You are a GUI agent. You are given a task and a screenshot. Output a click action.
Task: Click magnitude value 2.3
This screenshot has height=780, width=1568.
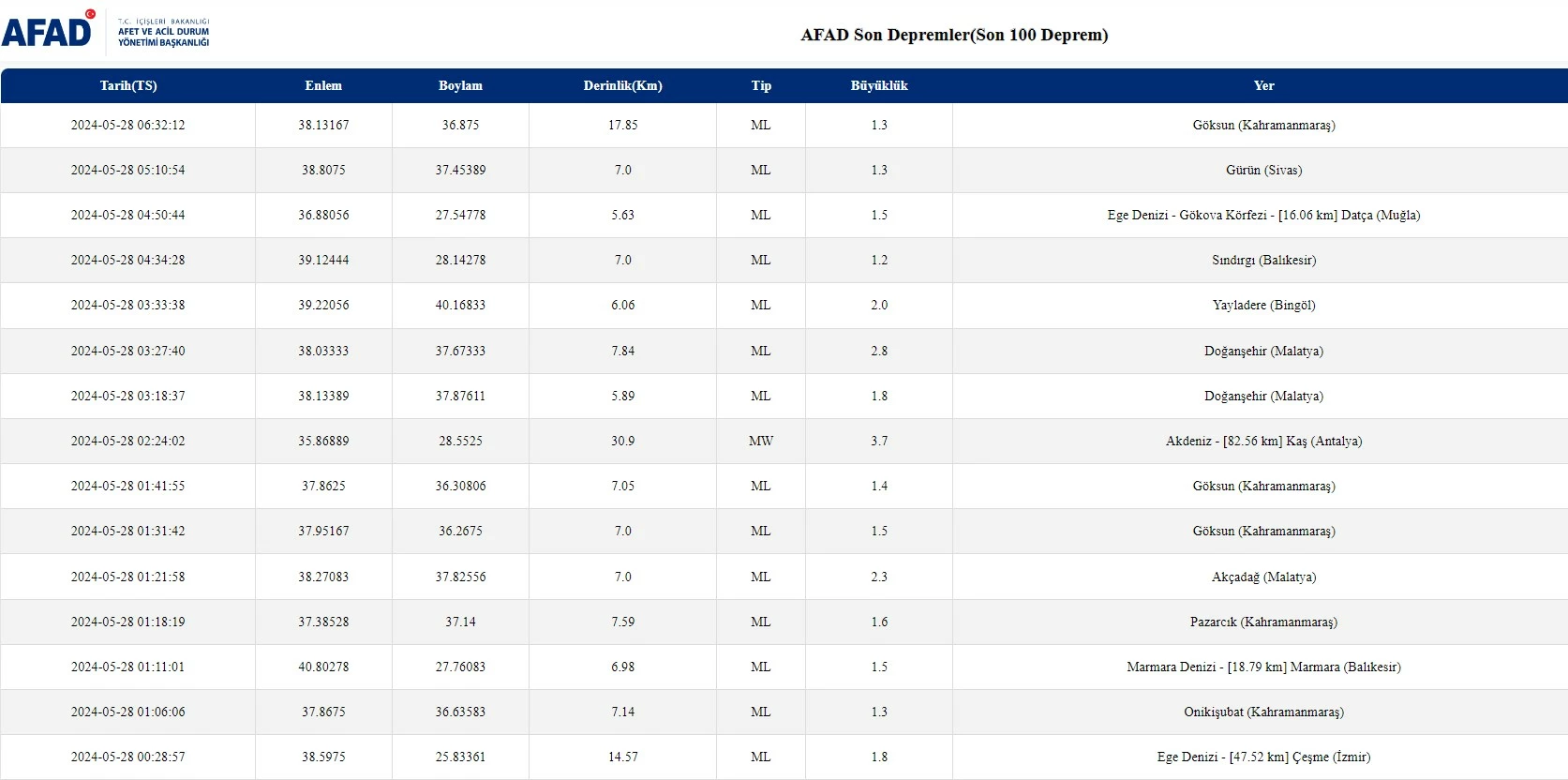(x=879, y=577)
